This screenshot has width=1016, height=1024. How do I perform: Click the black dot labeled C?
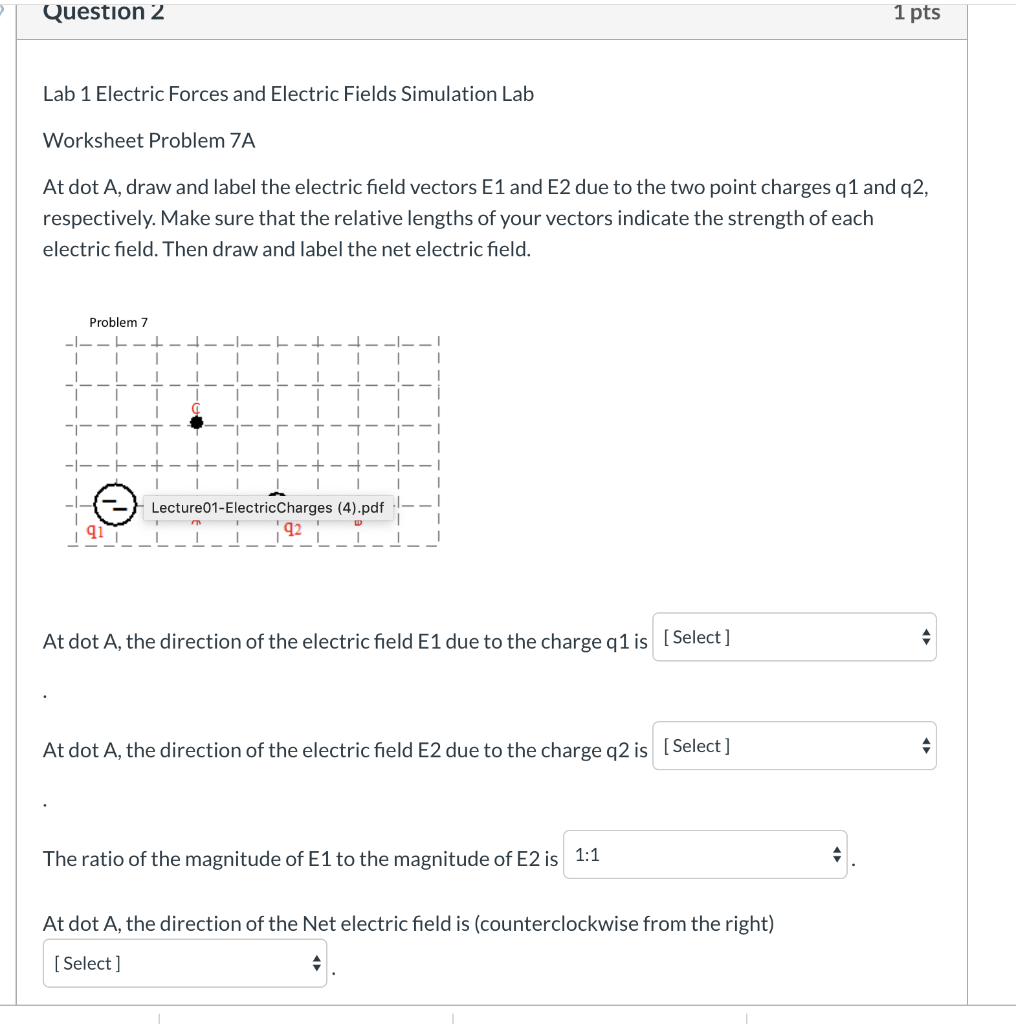(x=196, y=422)
